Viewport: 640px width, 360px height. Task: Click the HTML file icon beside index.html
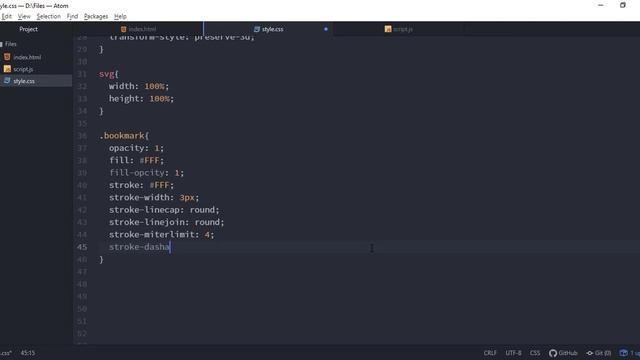[7, 57]
